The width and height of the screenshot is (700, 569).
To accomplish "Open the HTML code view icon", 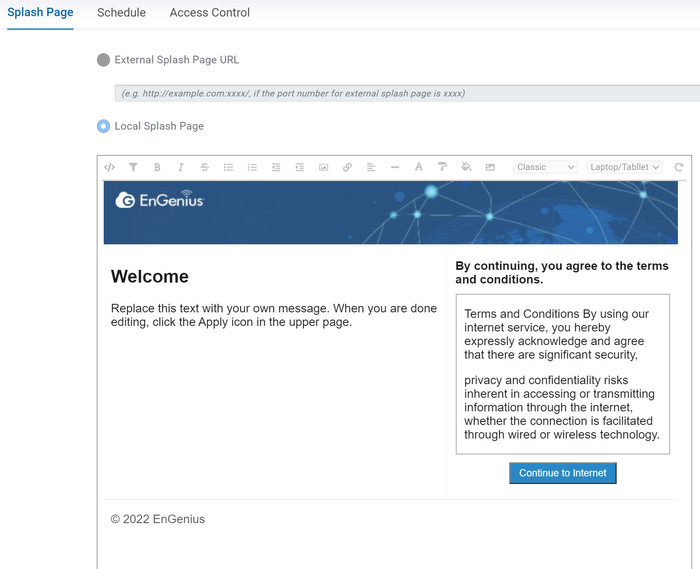I will 109,167.
